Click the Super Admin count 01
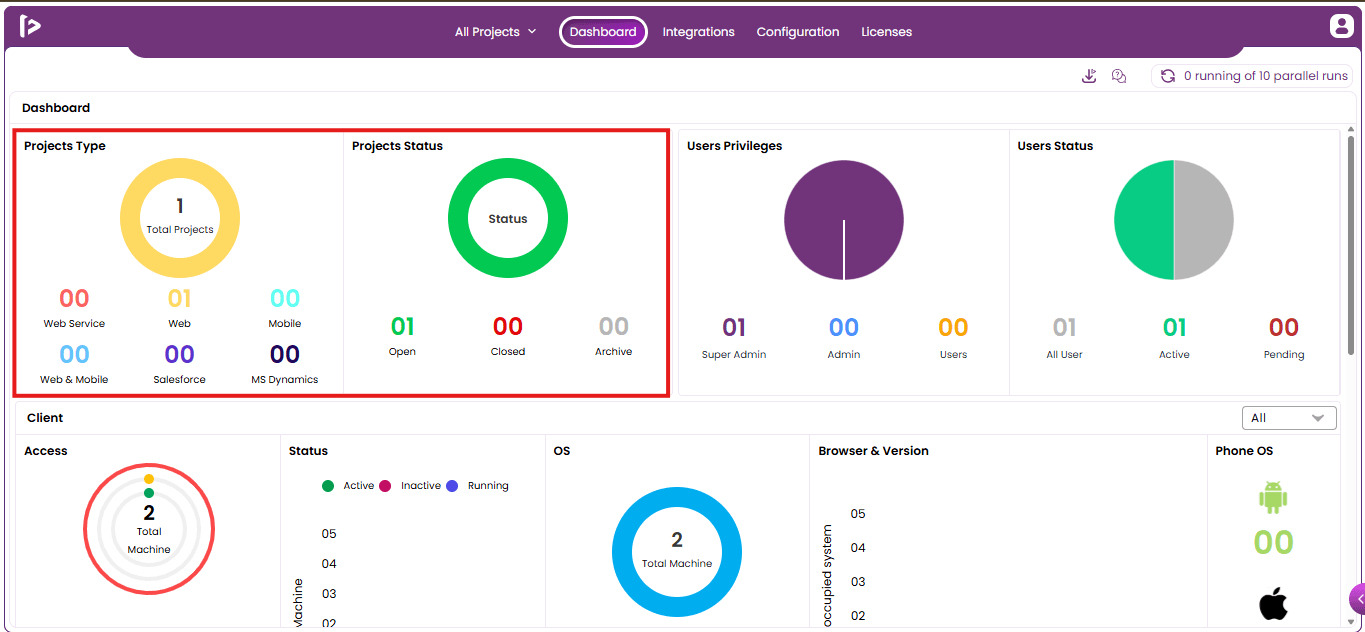 [734, 327]
